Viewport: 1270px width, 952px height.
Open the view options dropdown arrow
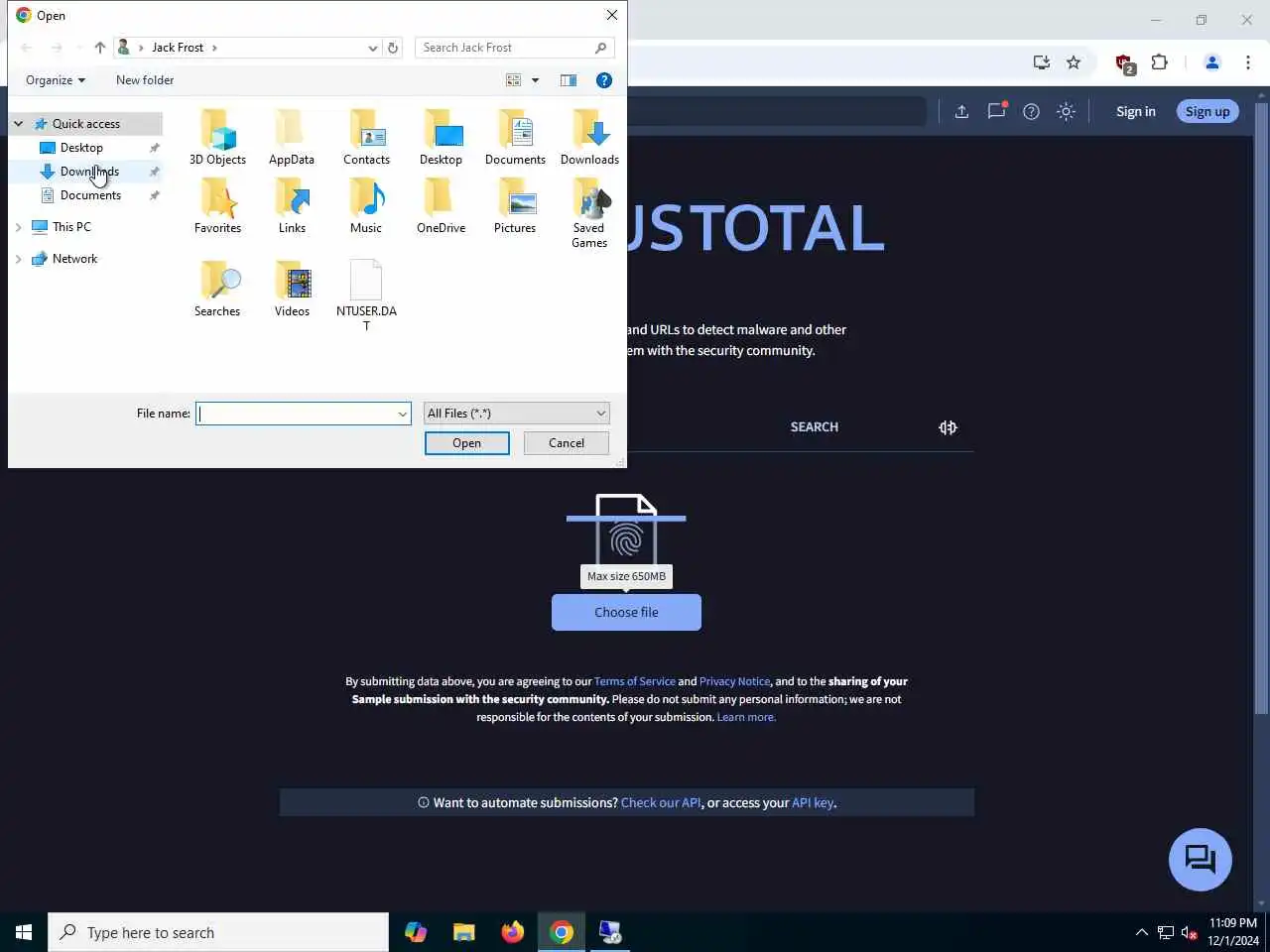(535, 80)
